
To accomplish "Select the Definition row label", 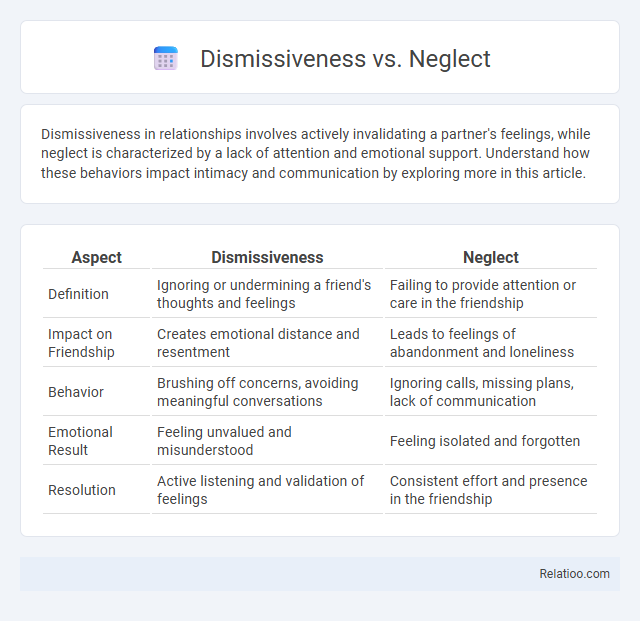I will click(78, 294).
